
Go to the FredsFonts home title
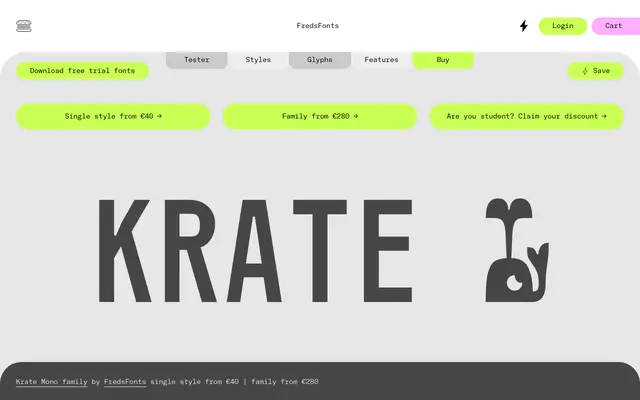[318, 26]
